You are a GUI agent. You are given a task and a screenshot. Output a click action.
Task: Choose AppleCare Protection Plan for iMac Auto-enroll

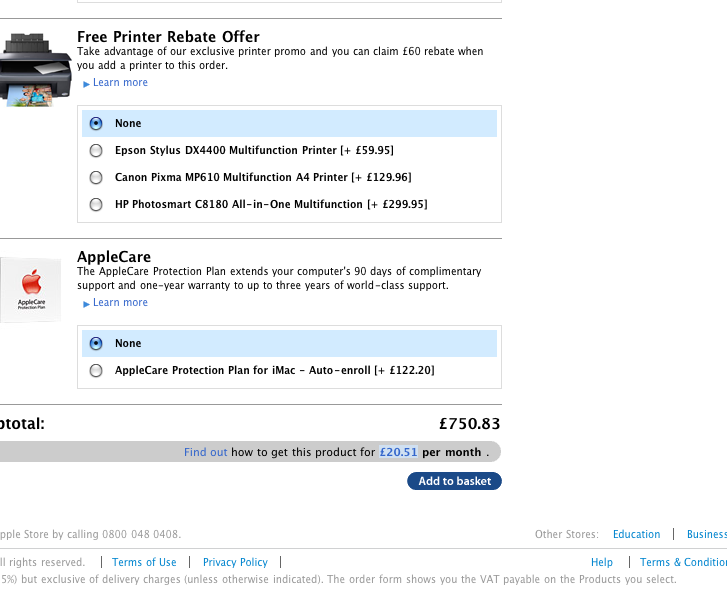pyautogui.click(x=96, y=370)
